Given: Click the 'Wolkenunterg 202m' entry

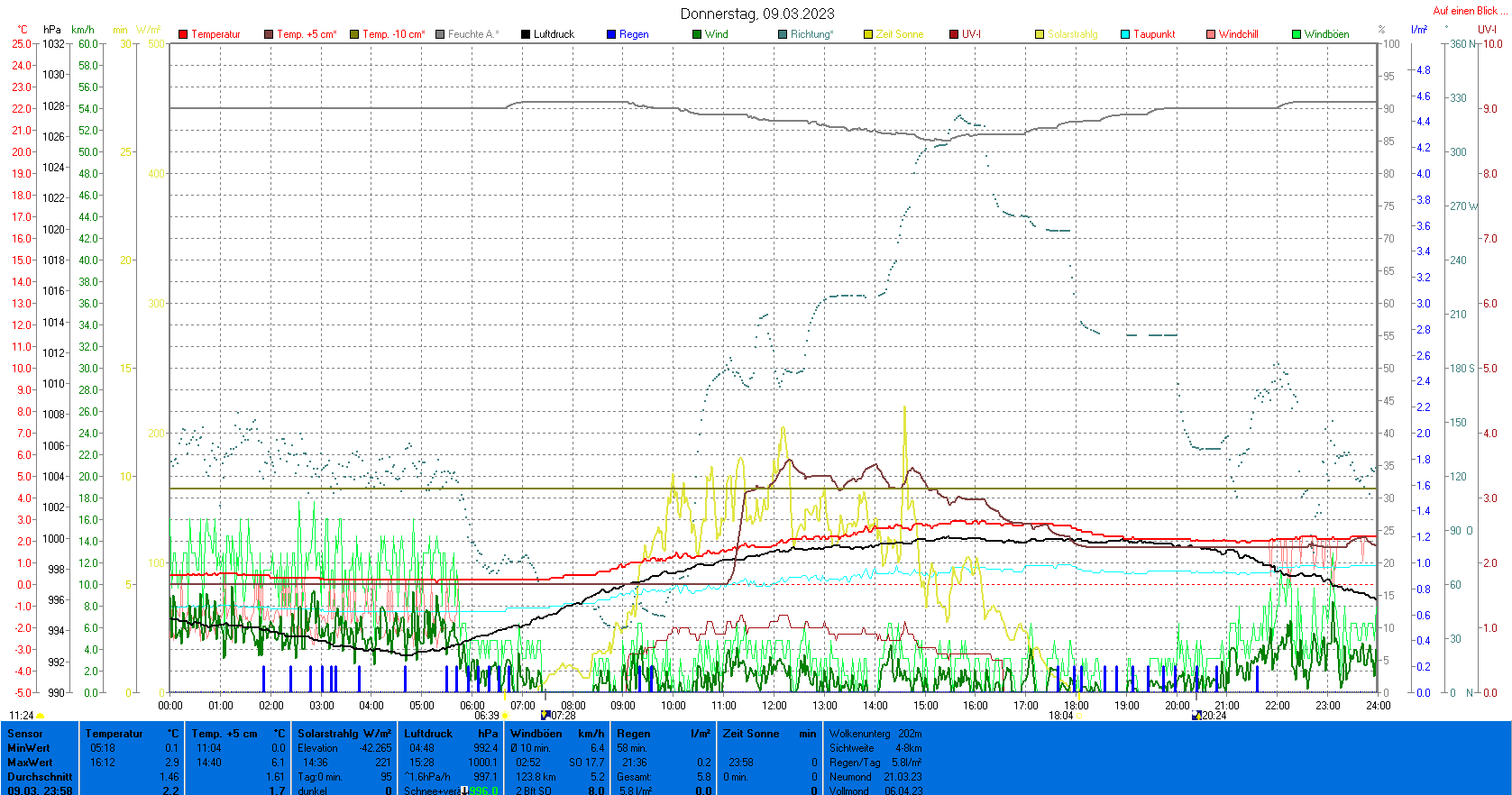Looking at the screenshot, I should (875, 734).
